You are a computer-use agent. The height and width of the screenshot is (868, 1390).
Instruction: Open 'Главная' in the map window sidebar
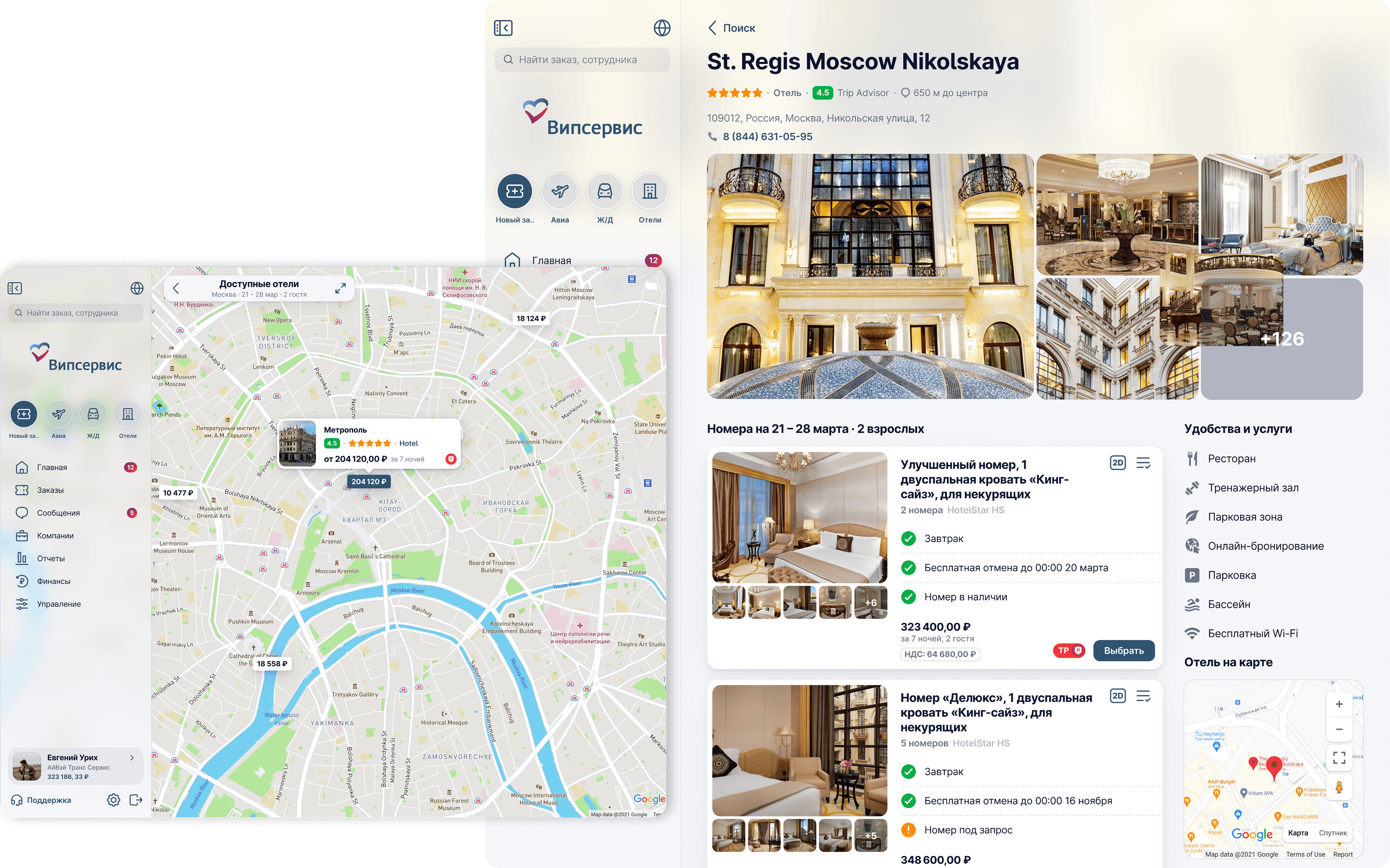[x=76, y=467]
